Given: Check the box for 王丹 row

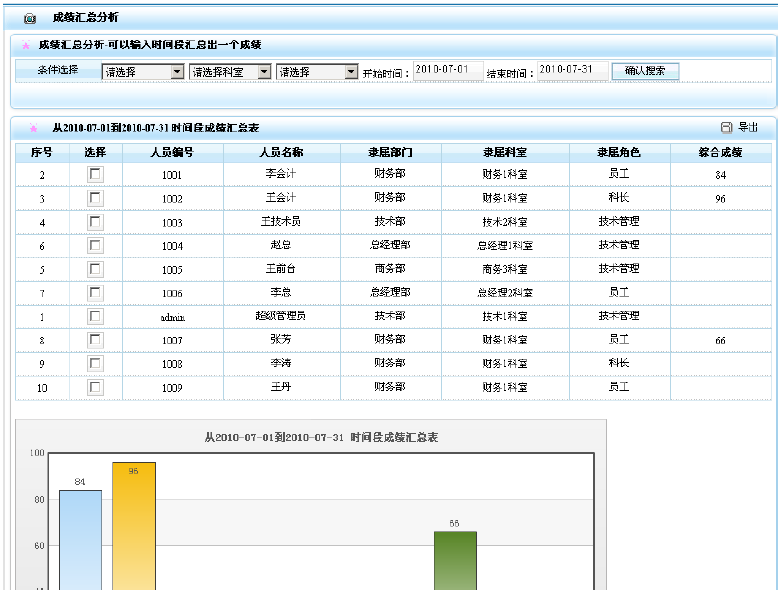Looking at the screenshot, I should [x=95, y=387].
